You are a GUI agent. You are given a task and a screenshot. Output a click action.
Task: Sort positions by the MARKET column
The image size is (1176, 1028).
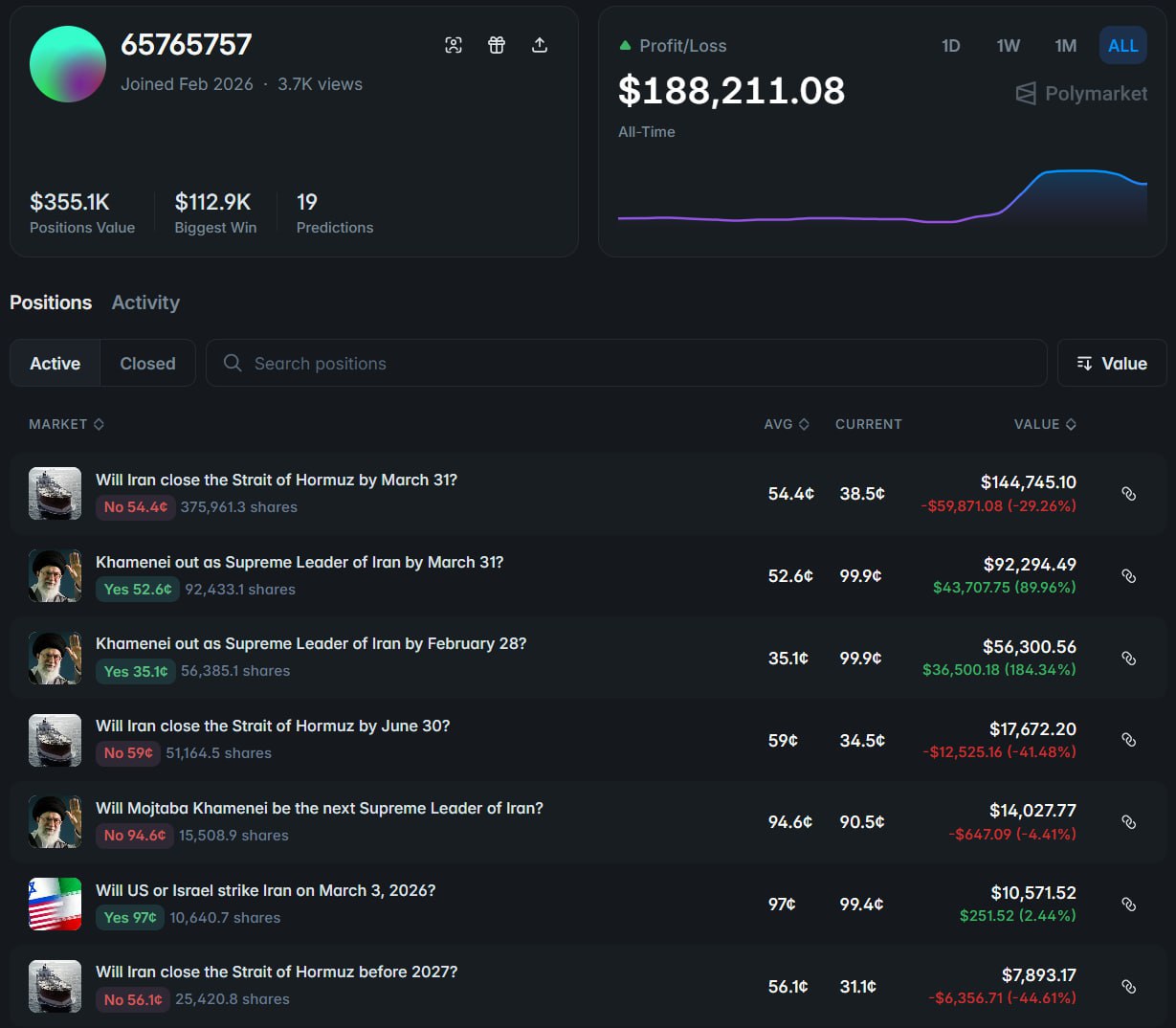pyautogui.click(x=66, y=424)
